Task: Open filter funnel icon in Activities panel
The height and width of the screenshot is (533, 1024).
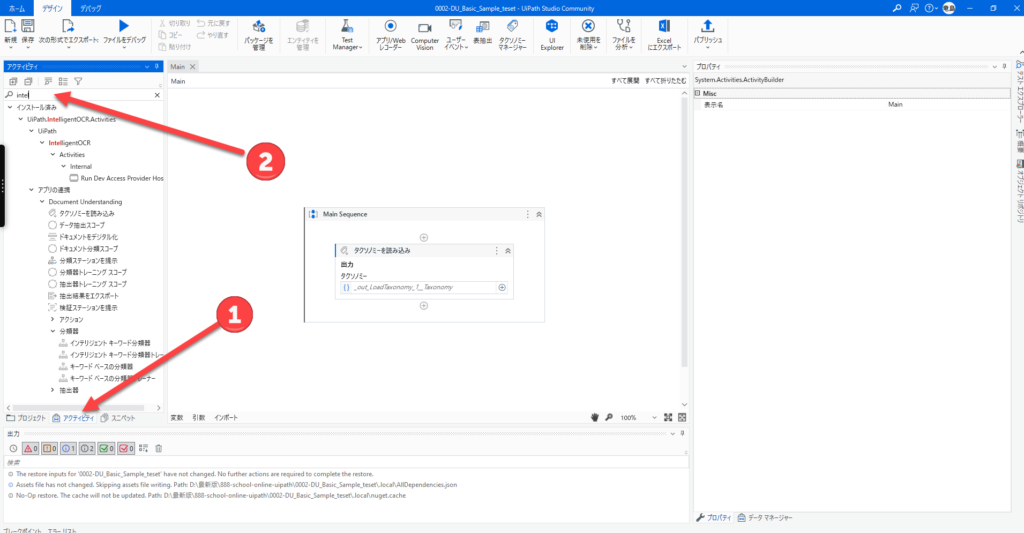Action: 78,82
